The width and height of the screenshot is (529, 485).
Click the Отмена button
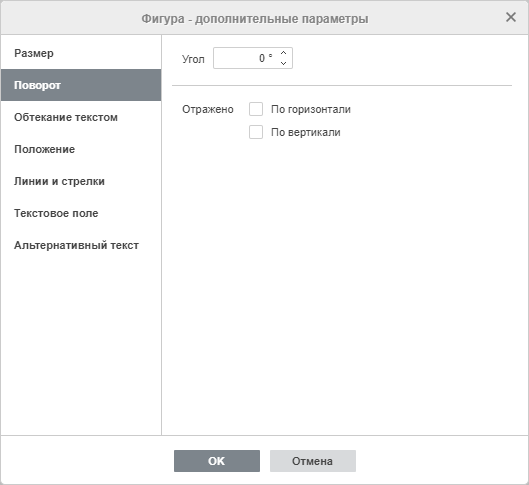pyautogui.click(x=313, y=461)
